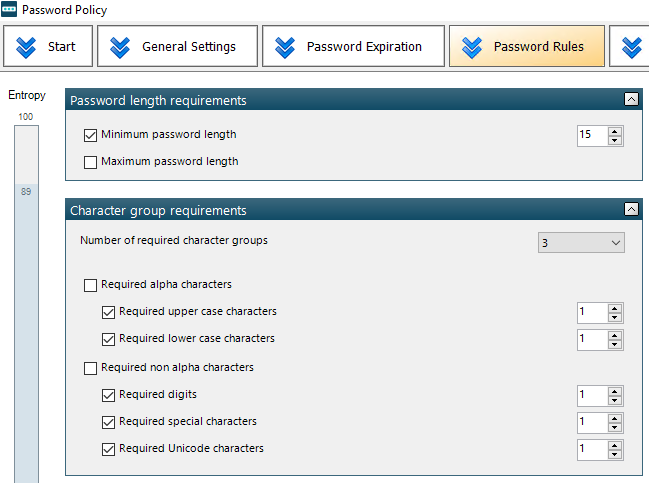Open the Password Expiration tab
The height and width of the screenshot is (483, 649).
point(353,46)
